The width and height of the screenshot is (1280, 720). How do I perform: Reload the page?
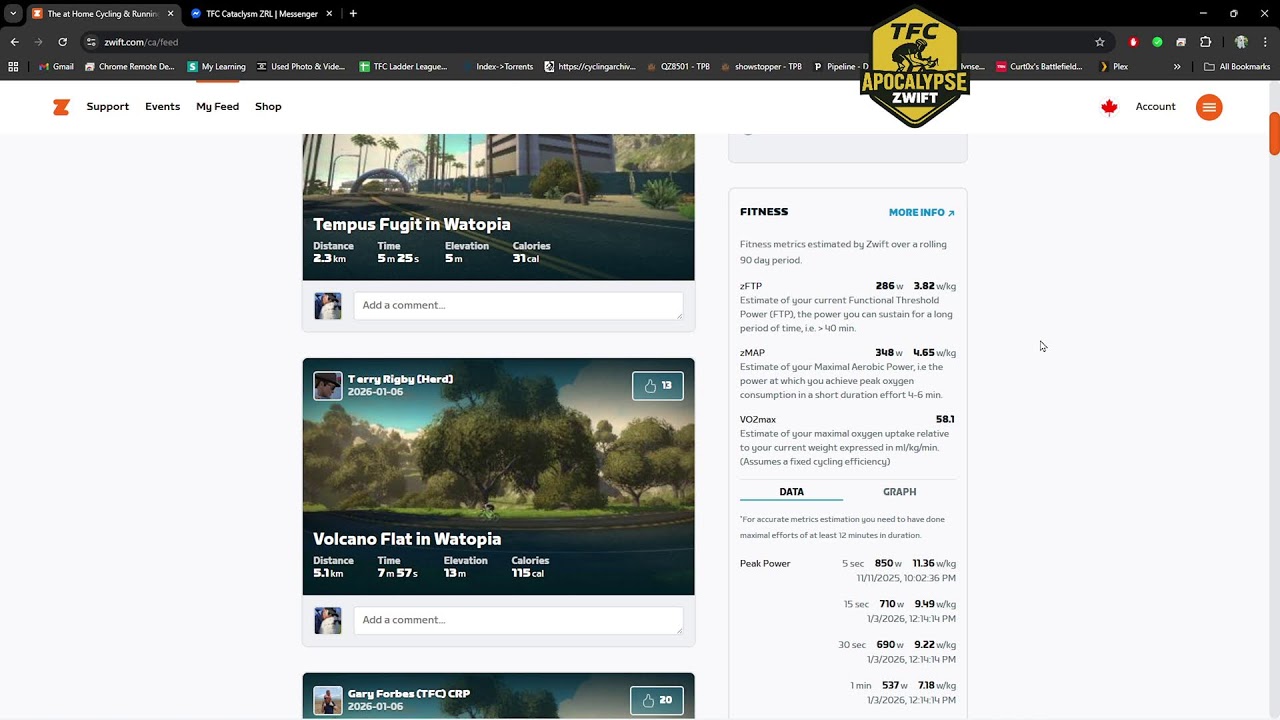click(x=62, y=42)
